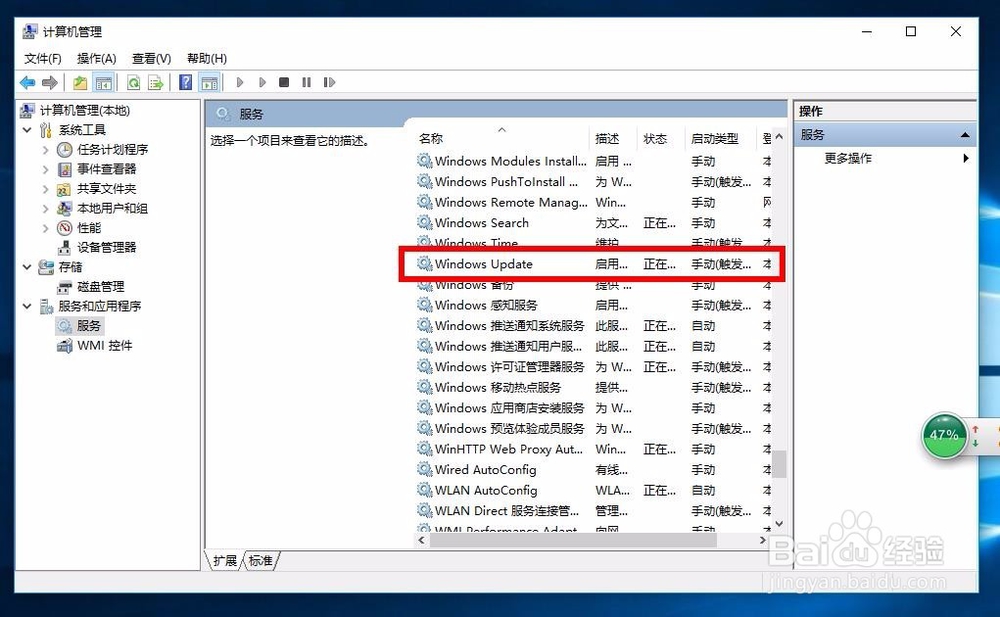Open the 操作(A) menu

(96, 59)
